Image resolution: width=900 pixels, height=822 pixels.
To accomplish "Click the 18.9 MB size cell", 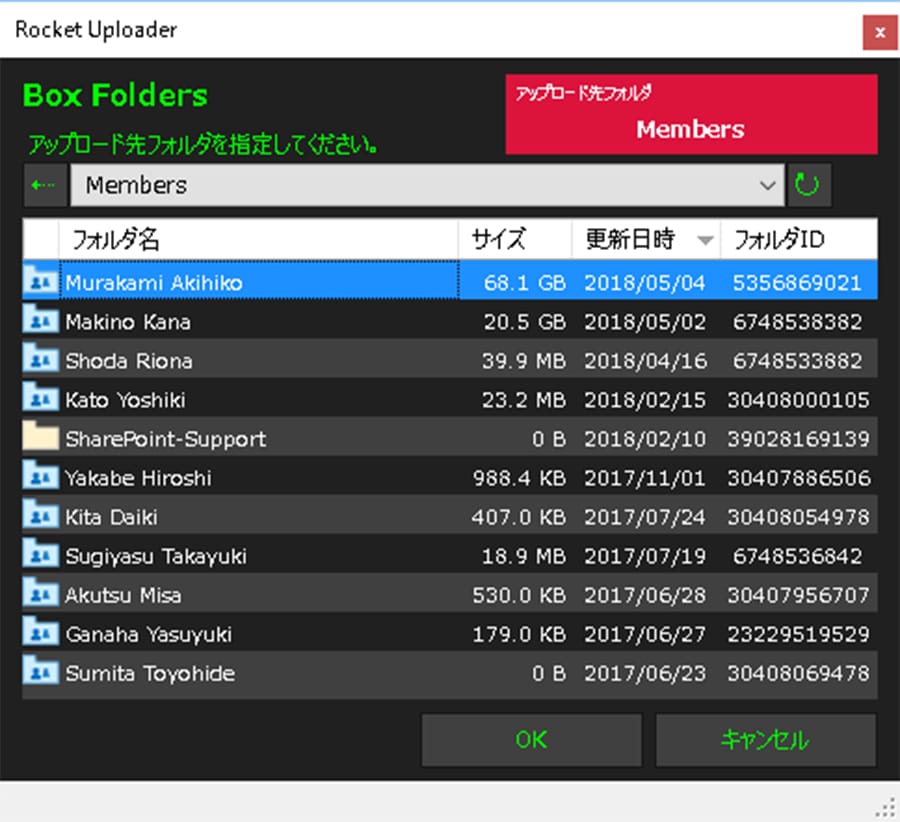I will pyautogui.click(x=523, y=556).
